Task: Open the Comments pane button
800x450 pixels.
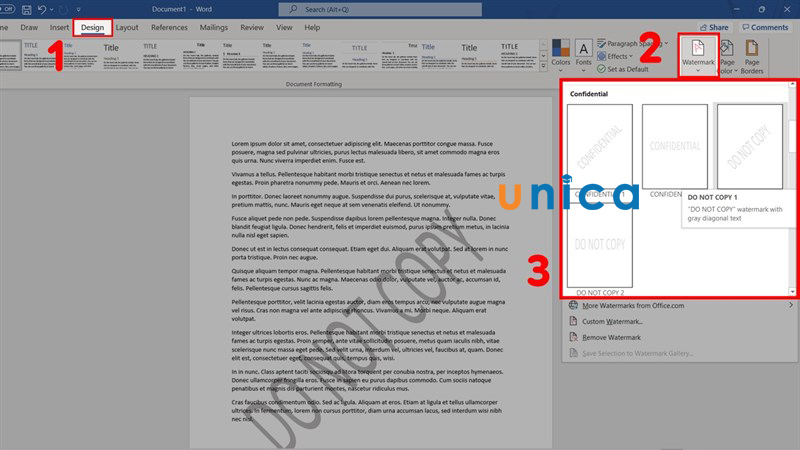Action: (x=764, y=27)
